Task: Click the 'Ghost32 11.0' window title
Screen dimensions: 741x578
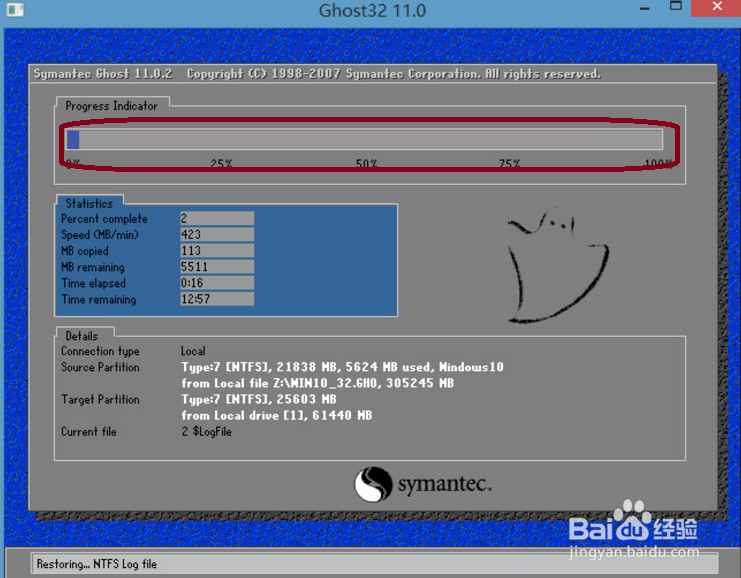Action: (x=372, y=10)
